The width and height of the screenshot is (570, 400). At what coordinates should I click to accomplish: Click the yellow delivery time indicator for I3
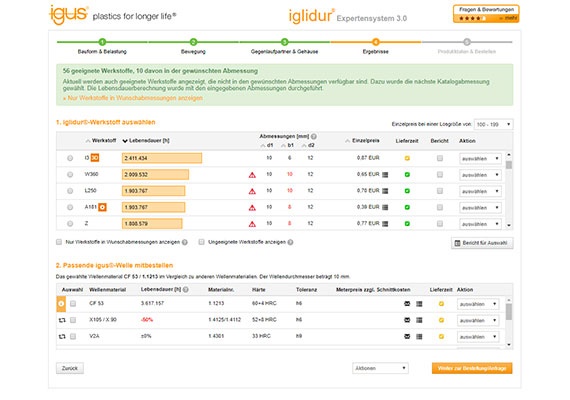[407, 158]
